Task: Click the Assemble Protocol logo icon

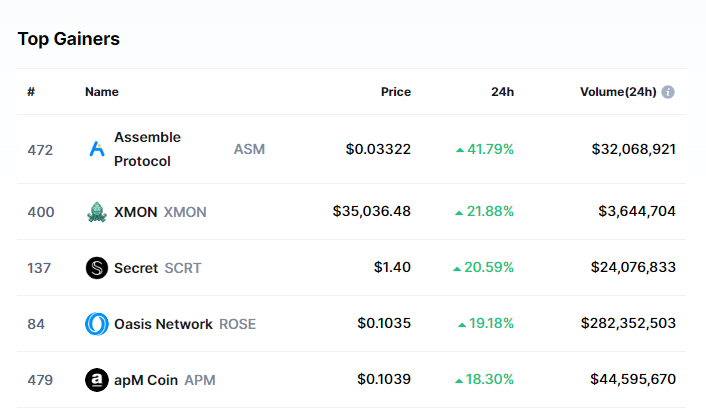Action: point(97,149)
